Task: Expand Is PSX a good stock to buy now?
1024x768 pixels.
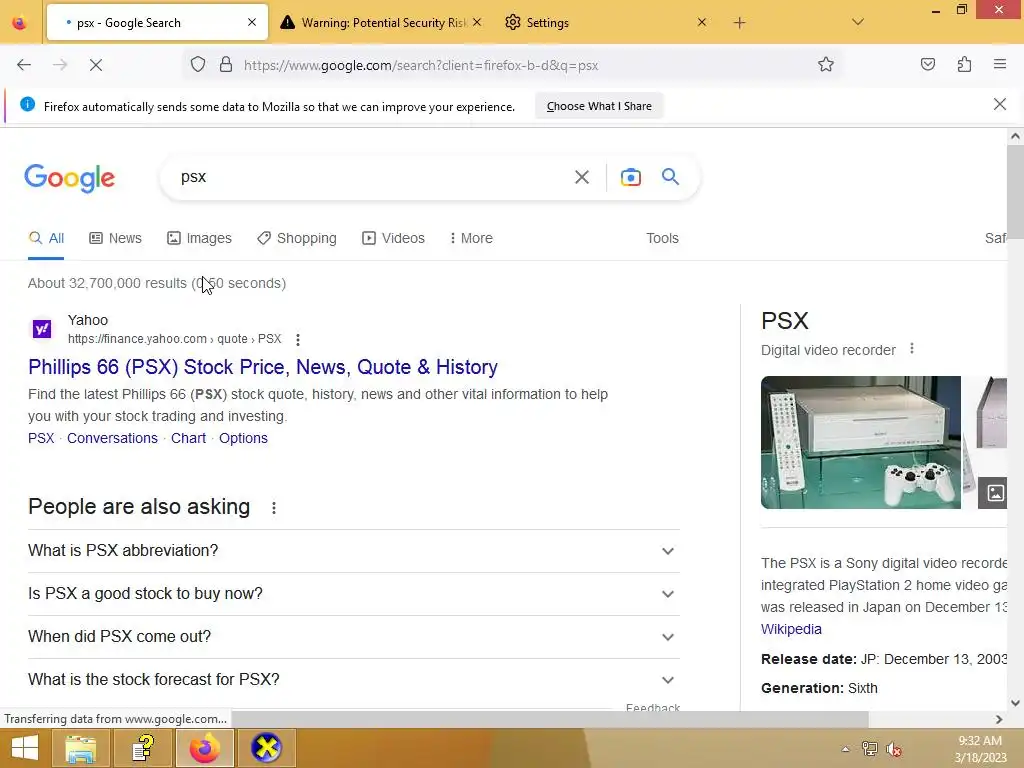Action: [x=353, y=594]
